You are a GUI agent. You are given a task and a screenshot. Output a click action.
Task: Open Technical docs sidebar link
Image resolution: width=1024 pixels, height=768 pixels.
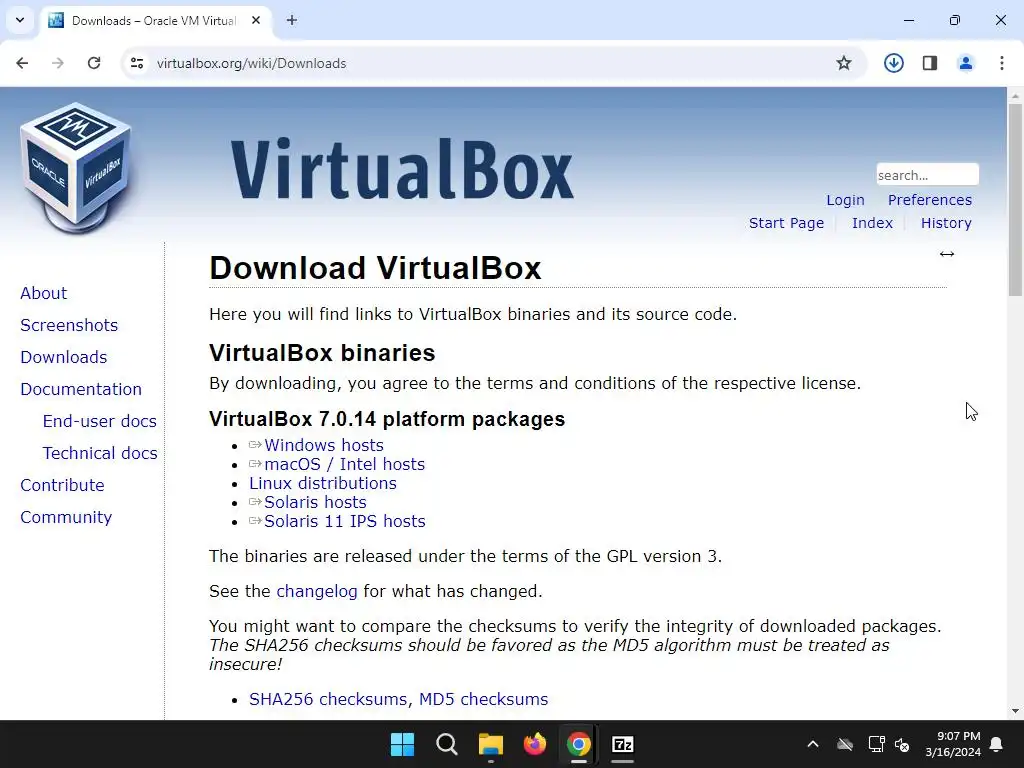100,453
